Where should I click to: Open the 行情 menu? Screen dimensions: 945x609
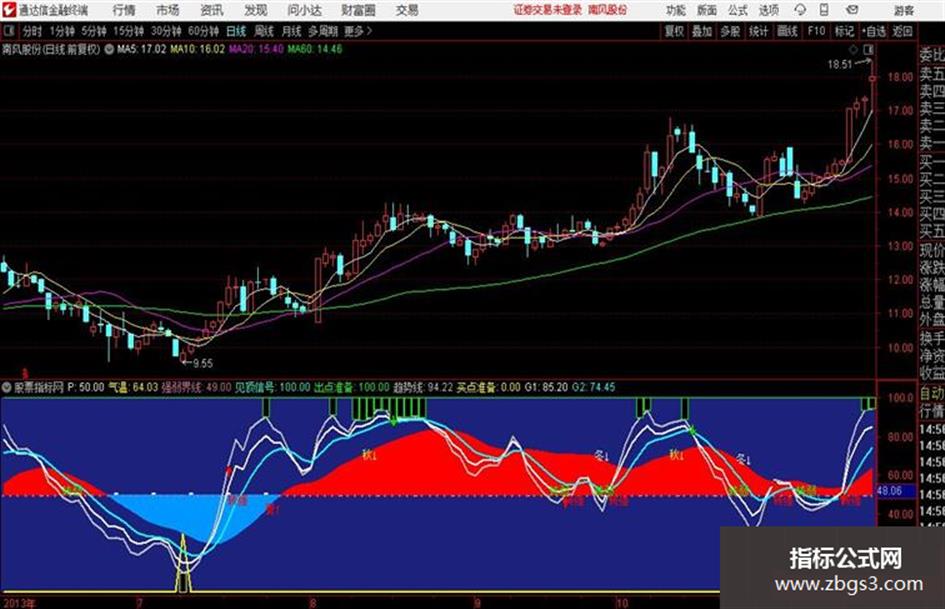point(124,10)
